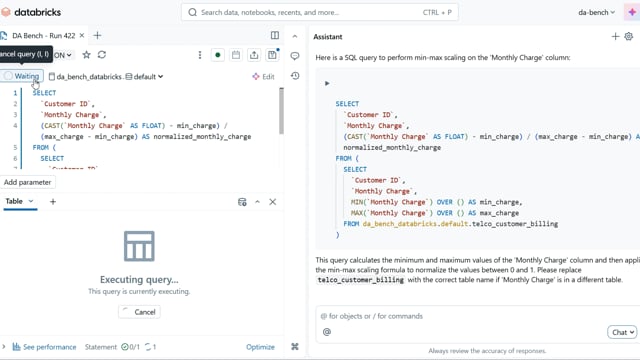
Task: Click See performance link
Action: point(44,347)
